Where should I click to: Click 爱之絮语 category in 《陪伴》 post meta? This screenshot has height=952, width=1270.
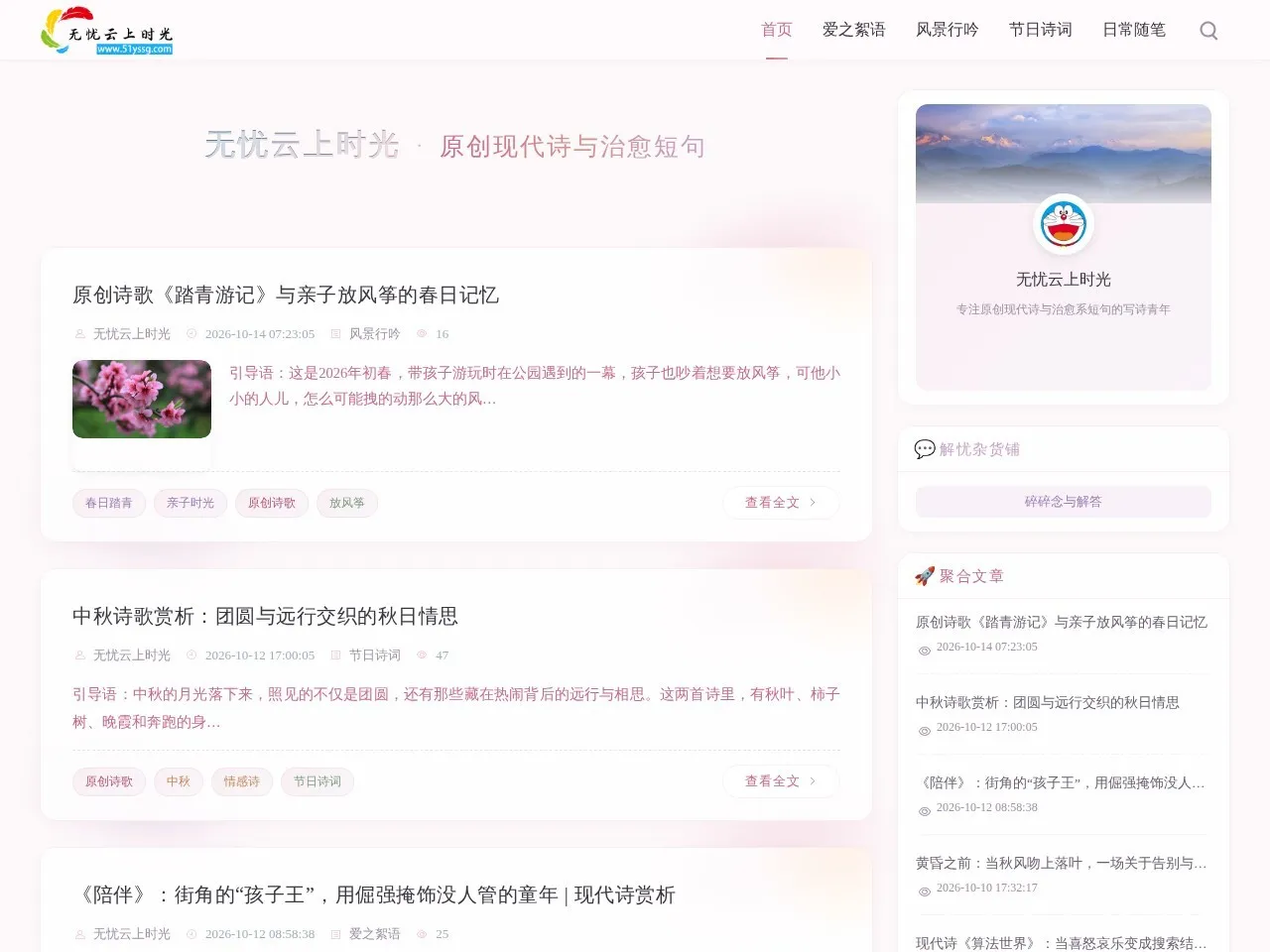click(x=374, y=934)
